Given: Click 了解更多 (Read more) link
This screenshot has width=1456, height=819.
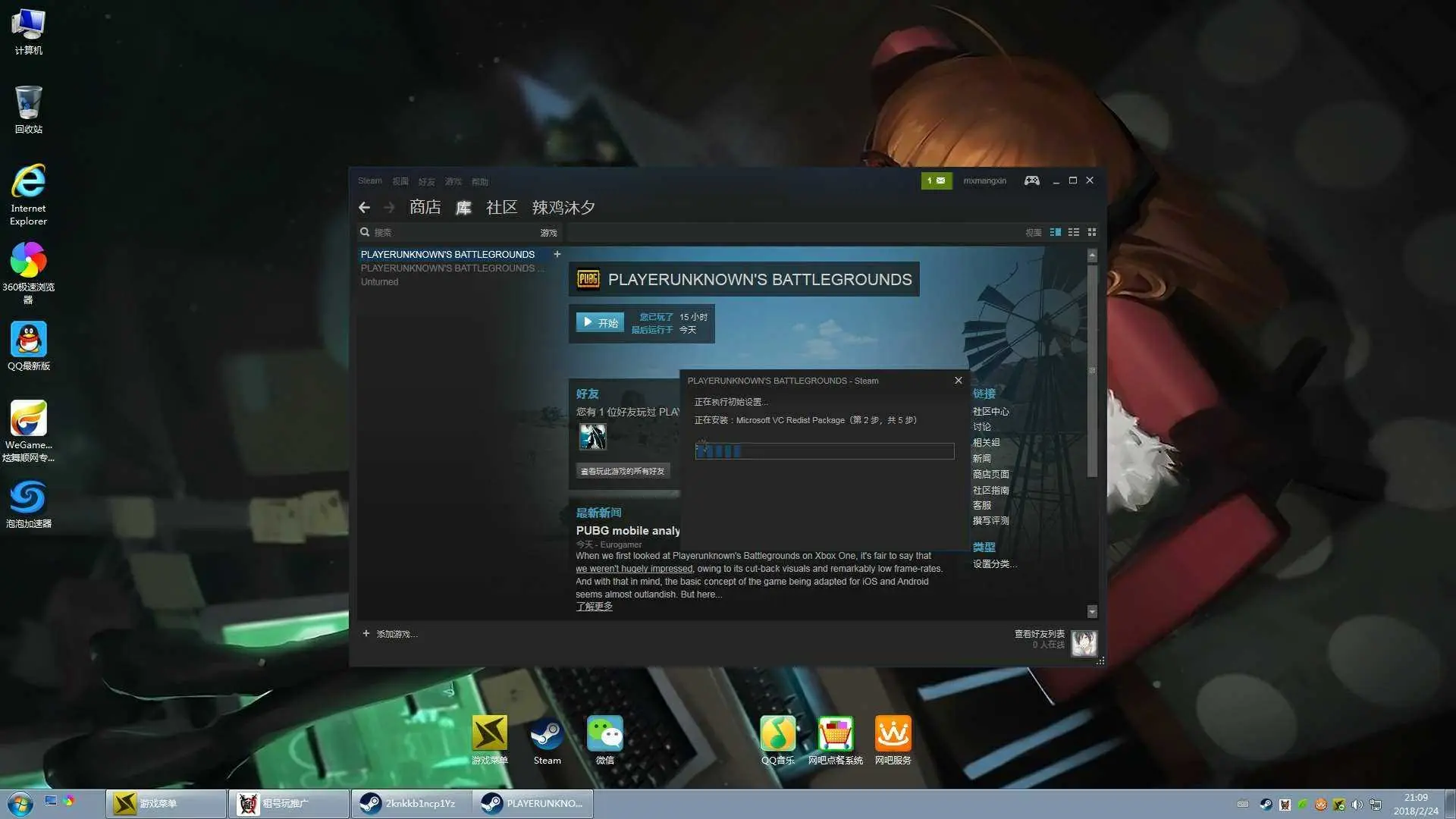Looking at the screenshot, I should click(594, 606).
